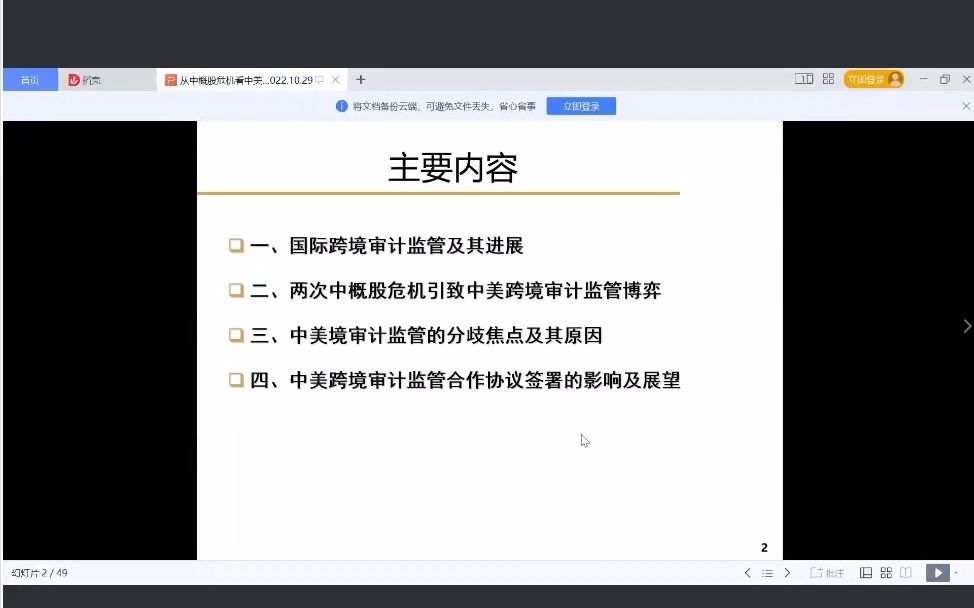This screenshot has height=608, width=974.
Task: Click the workbench grid icon near login button
Action: tap(829, 78)
